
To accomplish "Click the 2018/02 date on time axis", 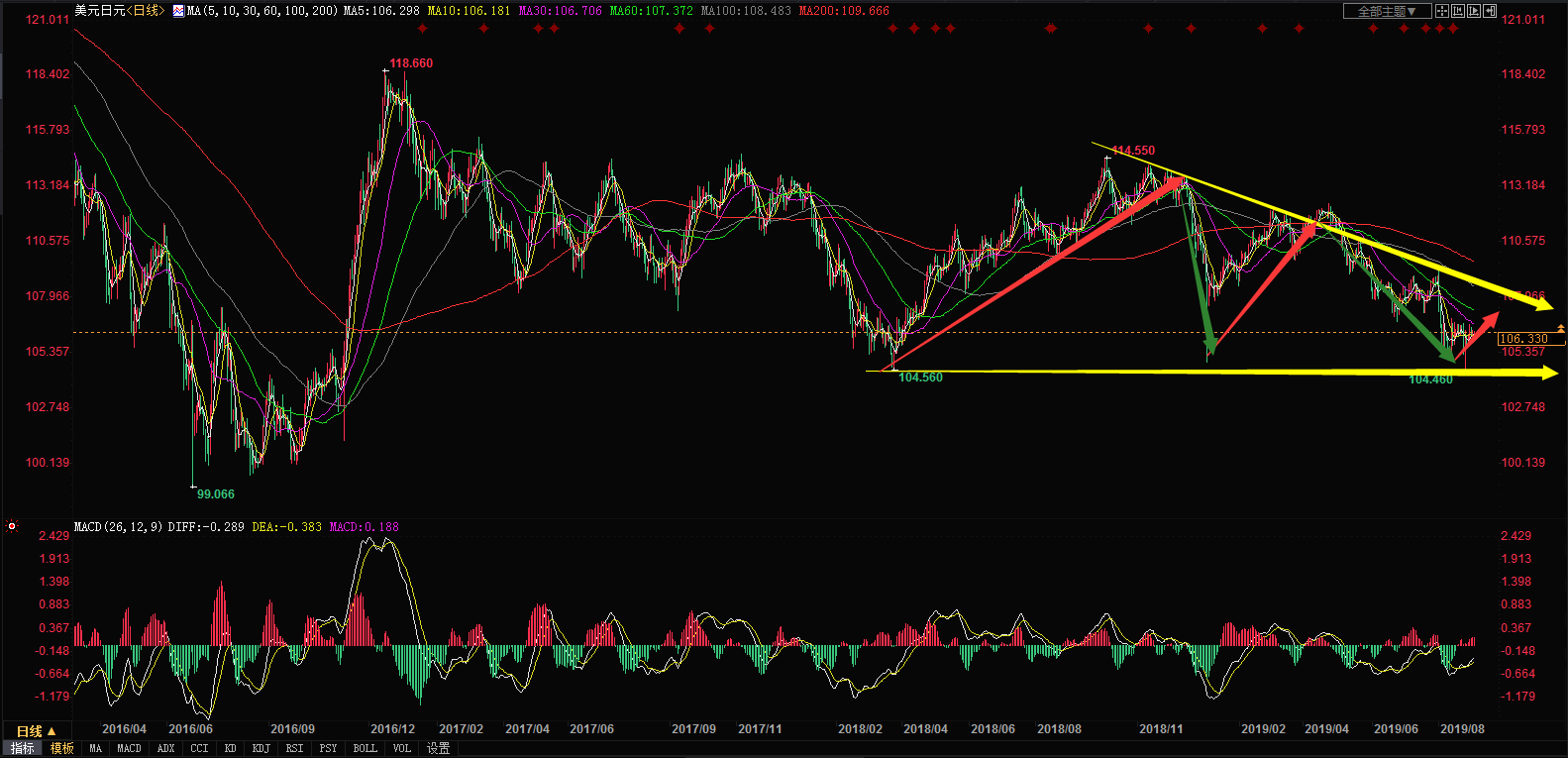I will [860, 729].
